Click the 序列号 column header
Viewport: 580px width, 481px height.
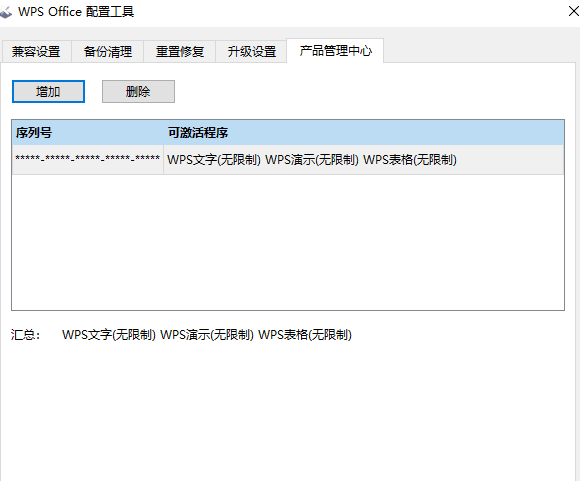point(88,132)
